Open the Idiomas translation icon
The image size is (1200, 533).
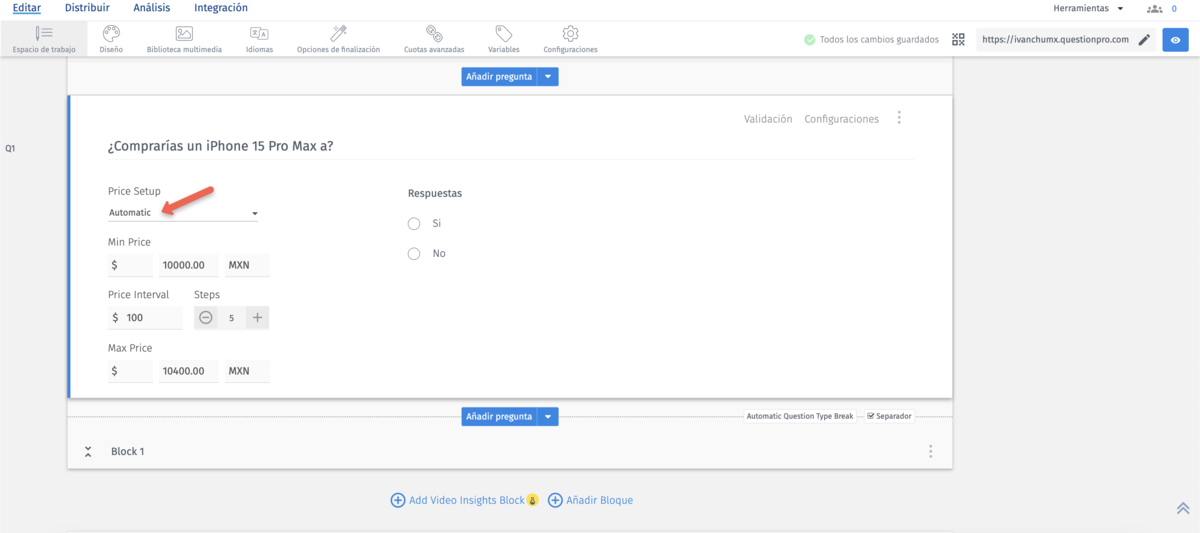[x=259, y=33]
